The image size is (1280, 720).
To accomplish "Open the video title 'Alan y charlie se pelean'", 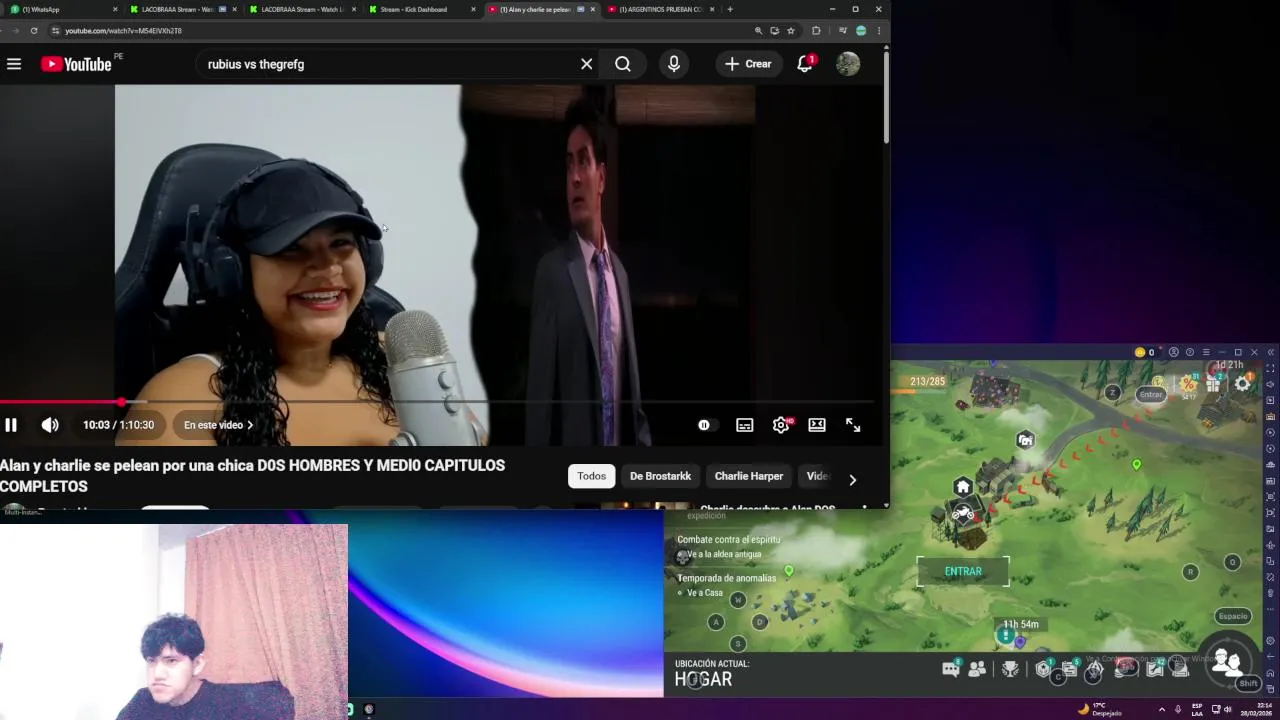I will point(252,476).
